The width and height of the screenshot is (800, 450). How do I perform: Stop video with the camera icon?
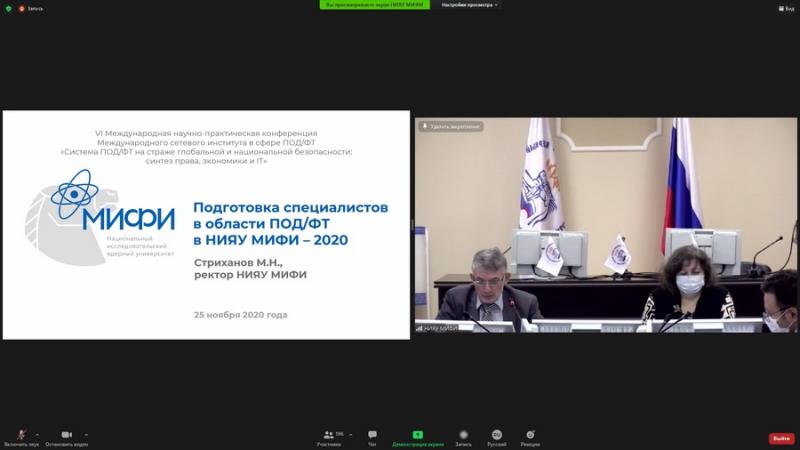(66, 438)
